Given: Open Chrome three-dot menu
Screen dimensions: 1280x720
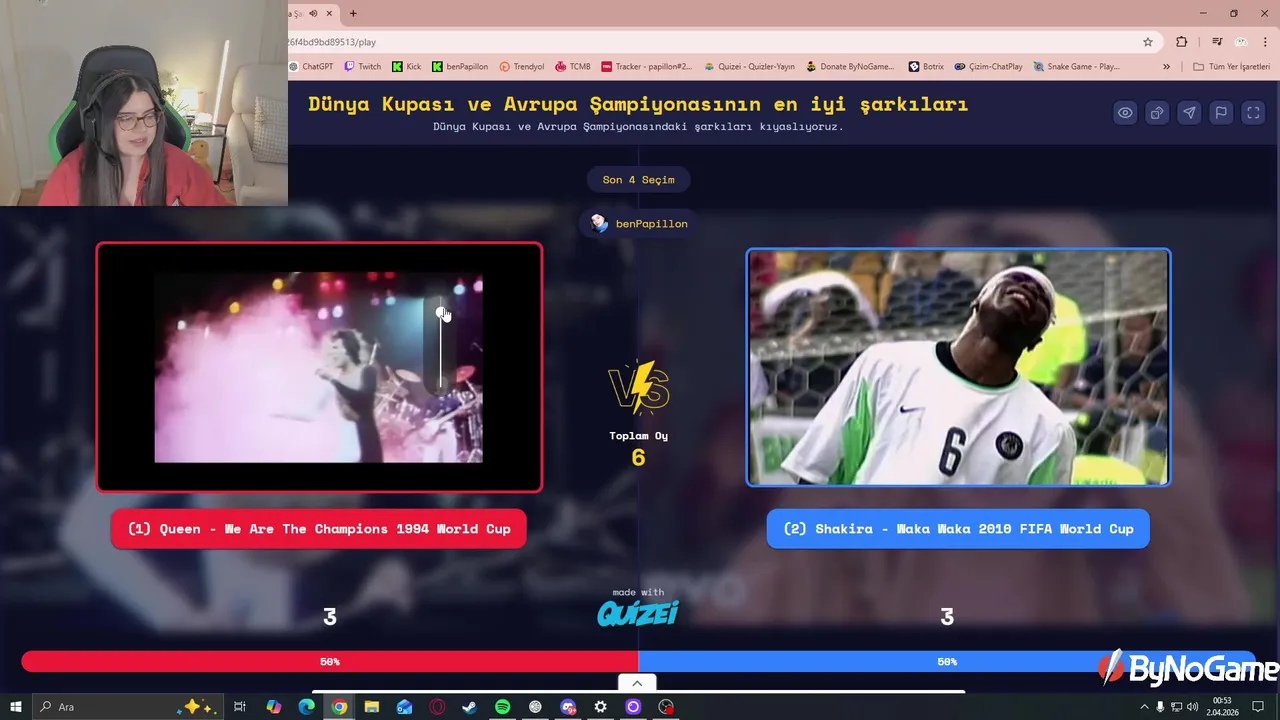Looking at the screenshot, I should (1265, 42).
